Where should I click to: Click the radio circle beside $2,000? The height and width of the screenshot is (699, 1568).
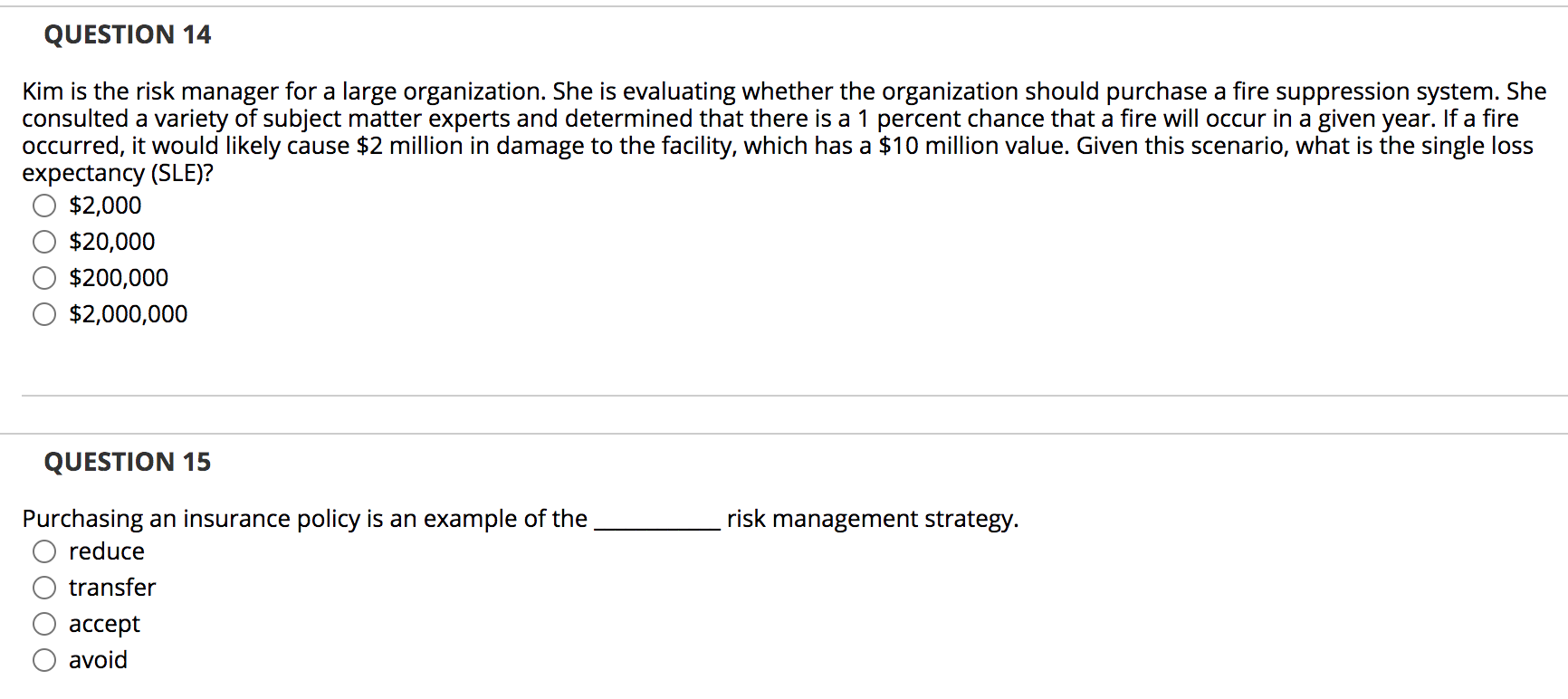pos(43,206)
